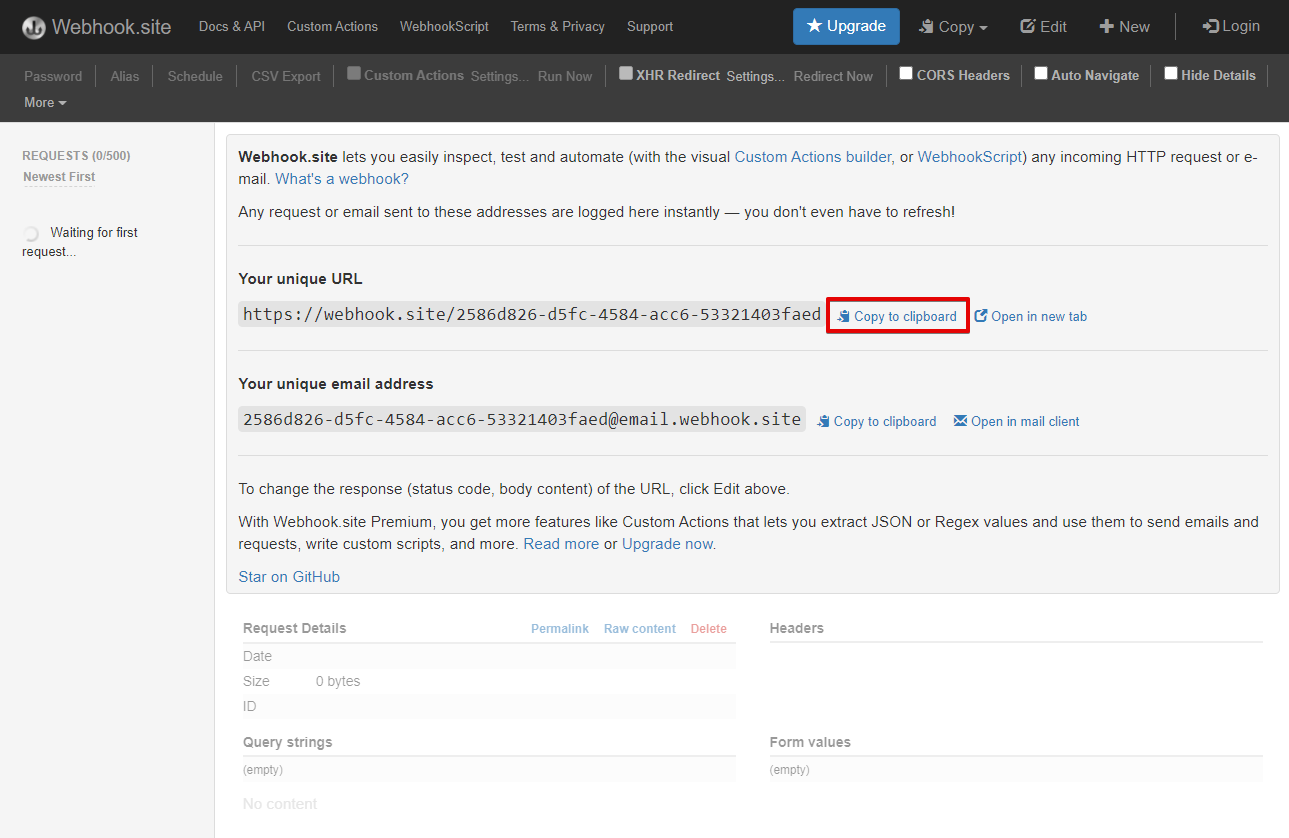Open the Copy dropdown menu
Screen dimensions: 1289x838
point(952,26)
